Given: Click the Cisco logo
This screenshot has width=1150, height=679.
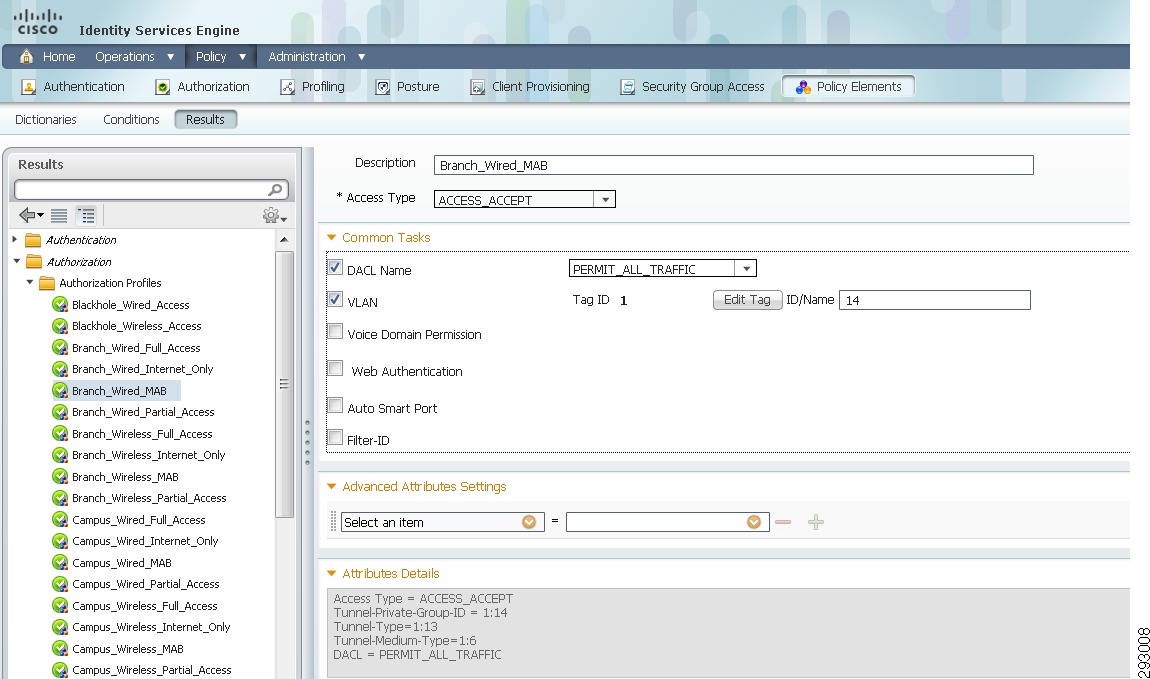Looking at the screenshot, I should click(x=38, y=22).
